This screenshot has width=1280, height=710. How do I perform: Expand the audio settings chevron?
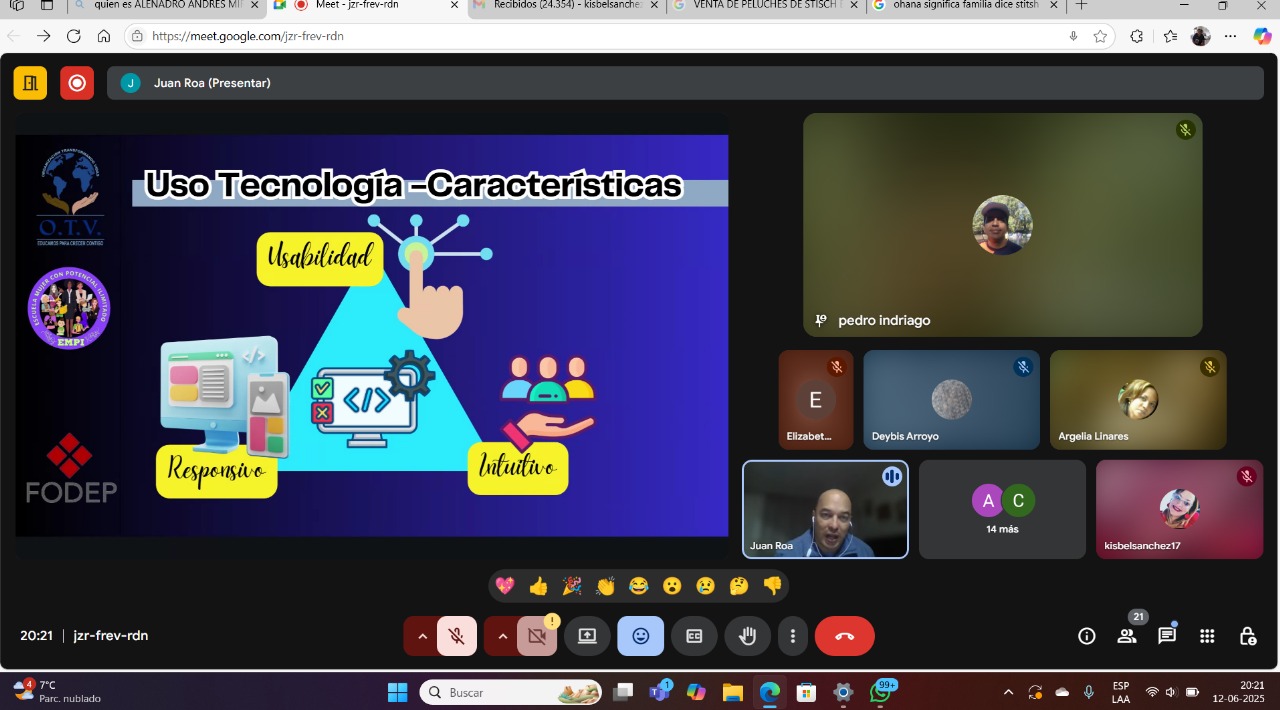(422, 636)
